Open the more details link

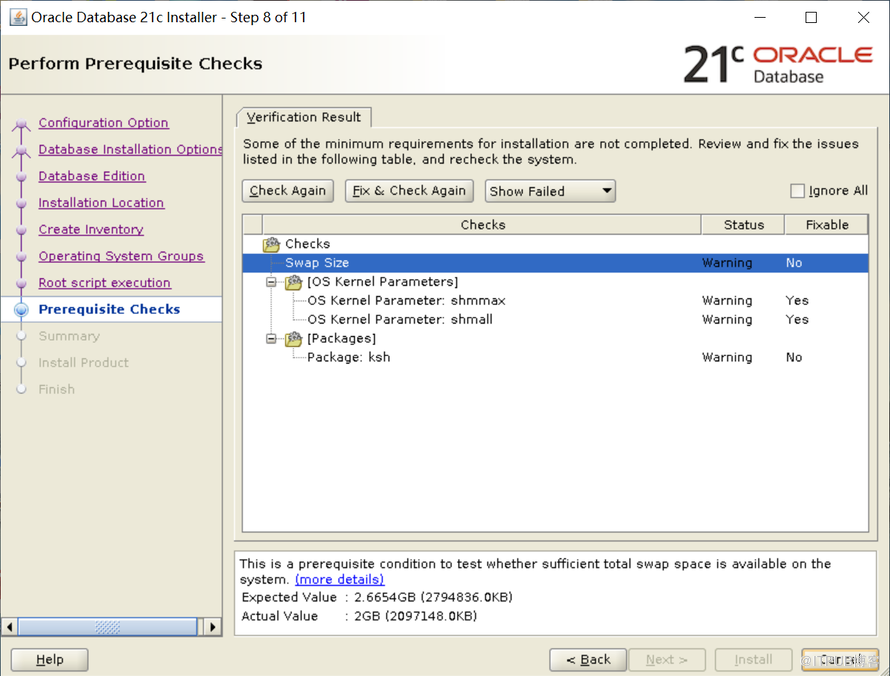(x=339, y=580)
